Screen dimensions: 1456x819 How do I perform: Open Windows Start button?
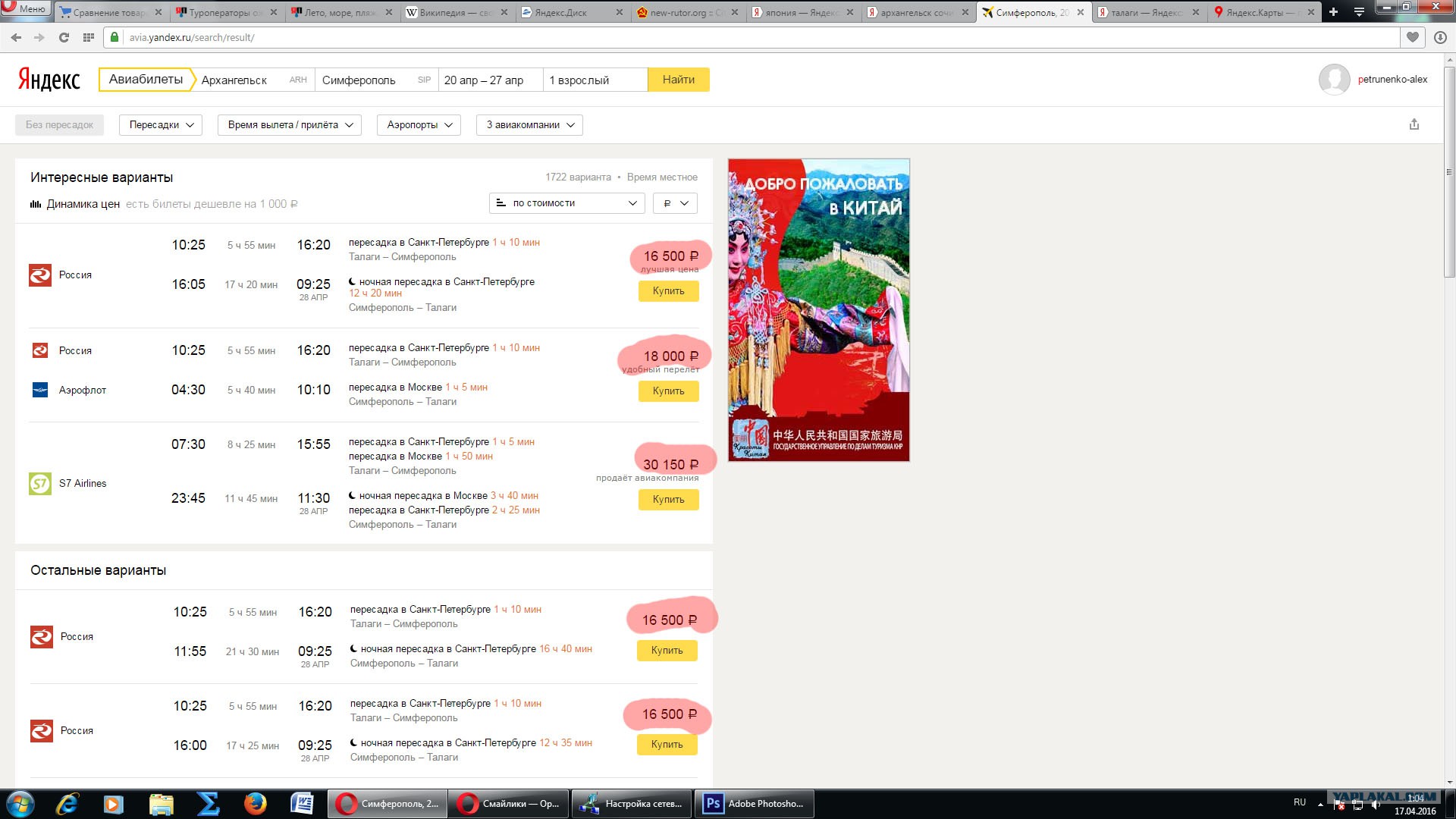(x=20, y=804)
